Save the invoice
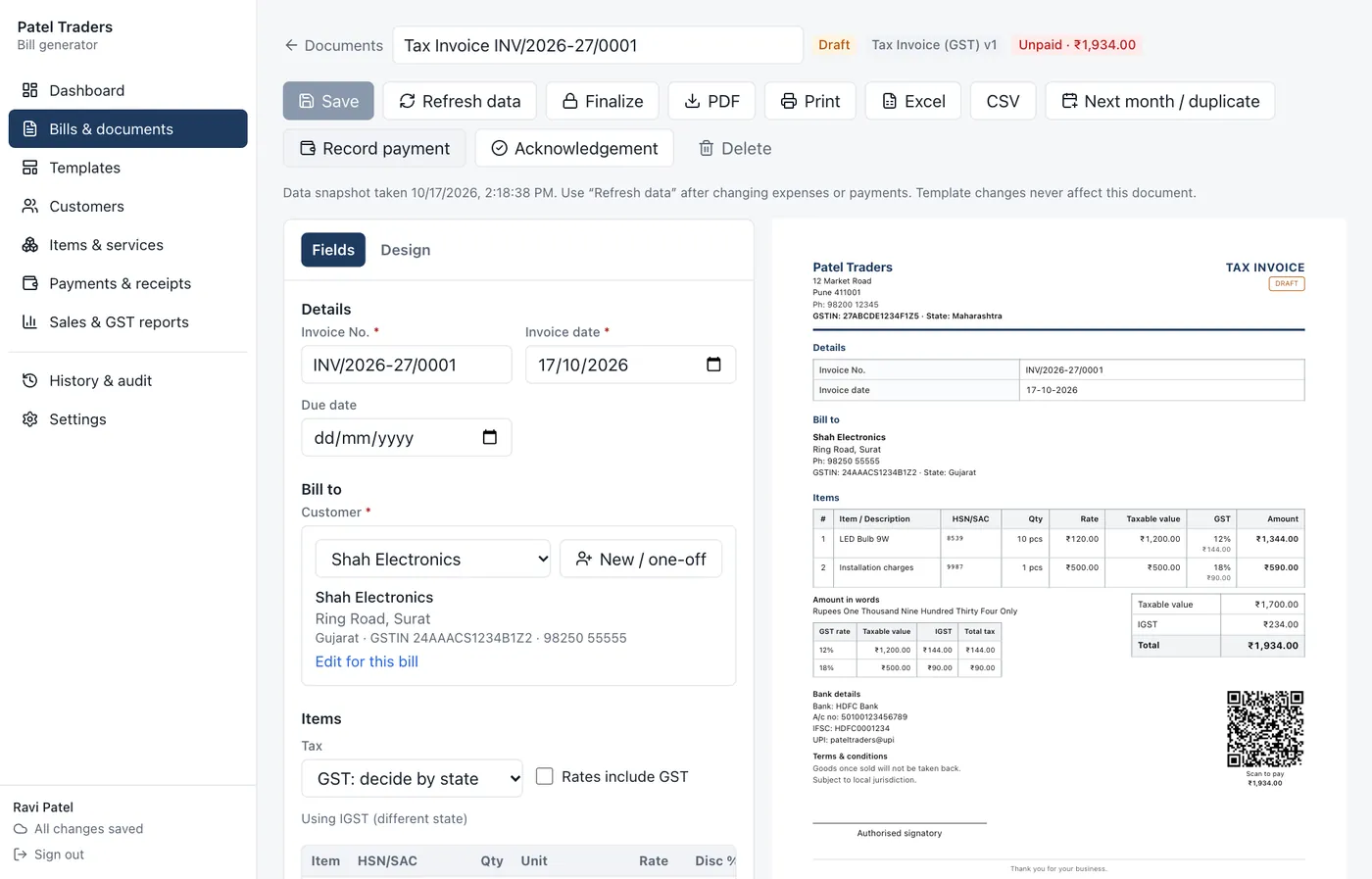This screenshot has width=1372, height=879. tap(328, 101)
